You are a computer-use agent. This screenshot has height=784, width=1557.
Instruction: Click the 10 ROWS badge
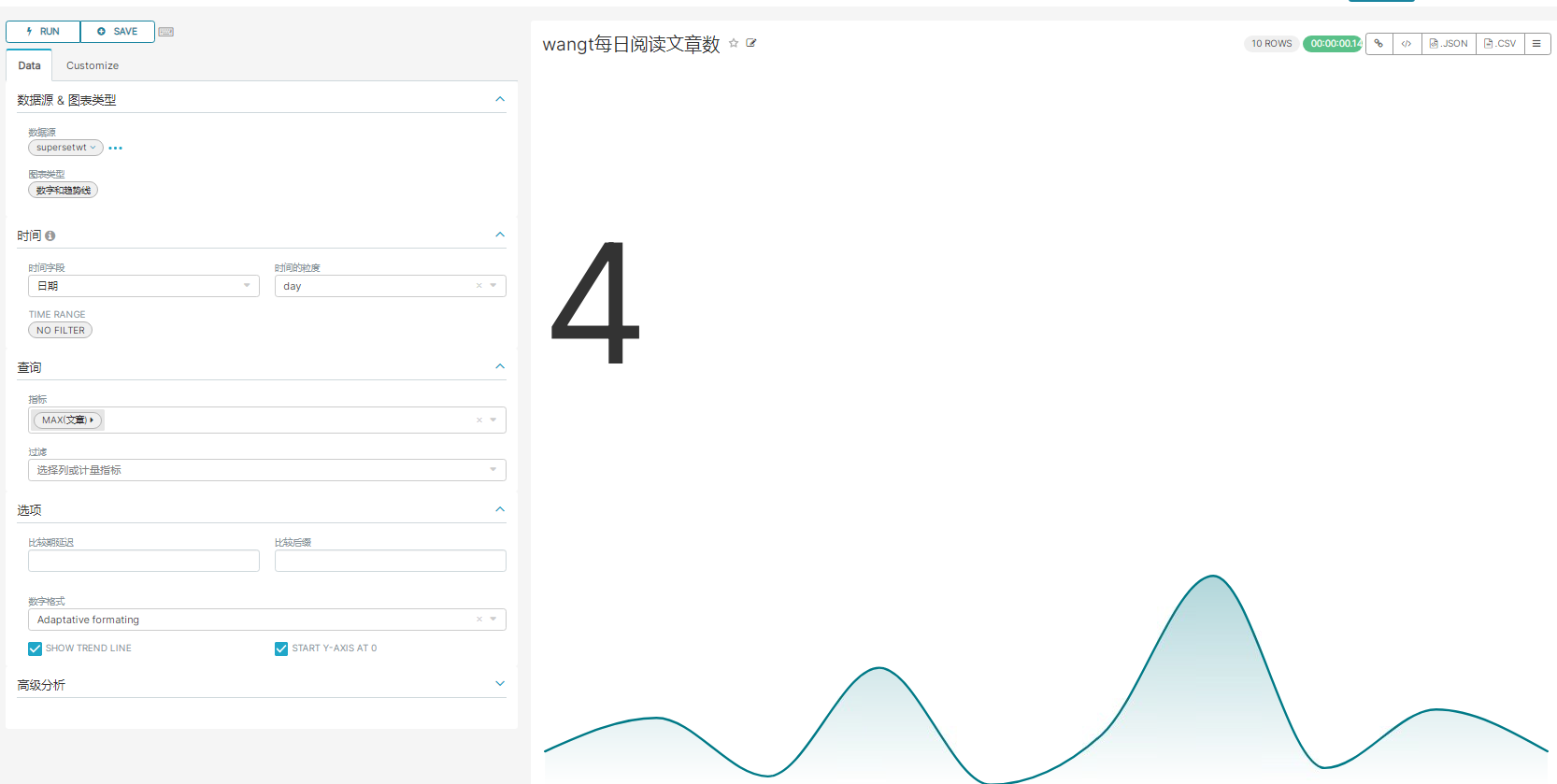pyautogui.click(x=1272, y=44)
